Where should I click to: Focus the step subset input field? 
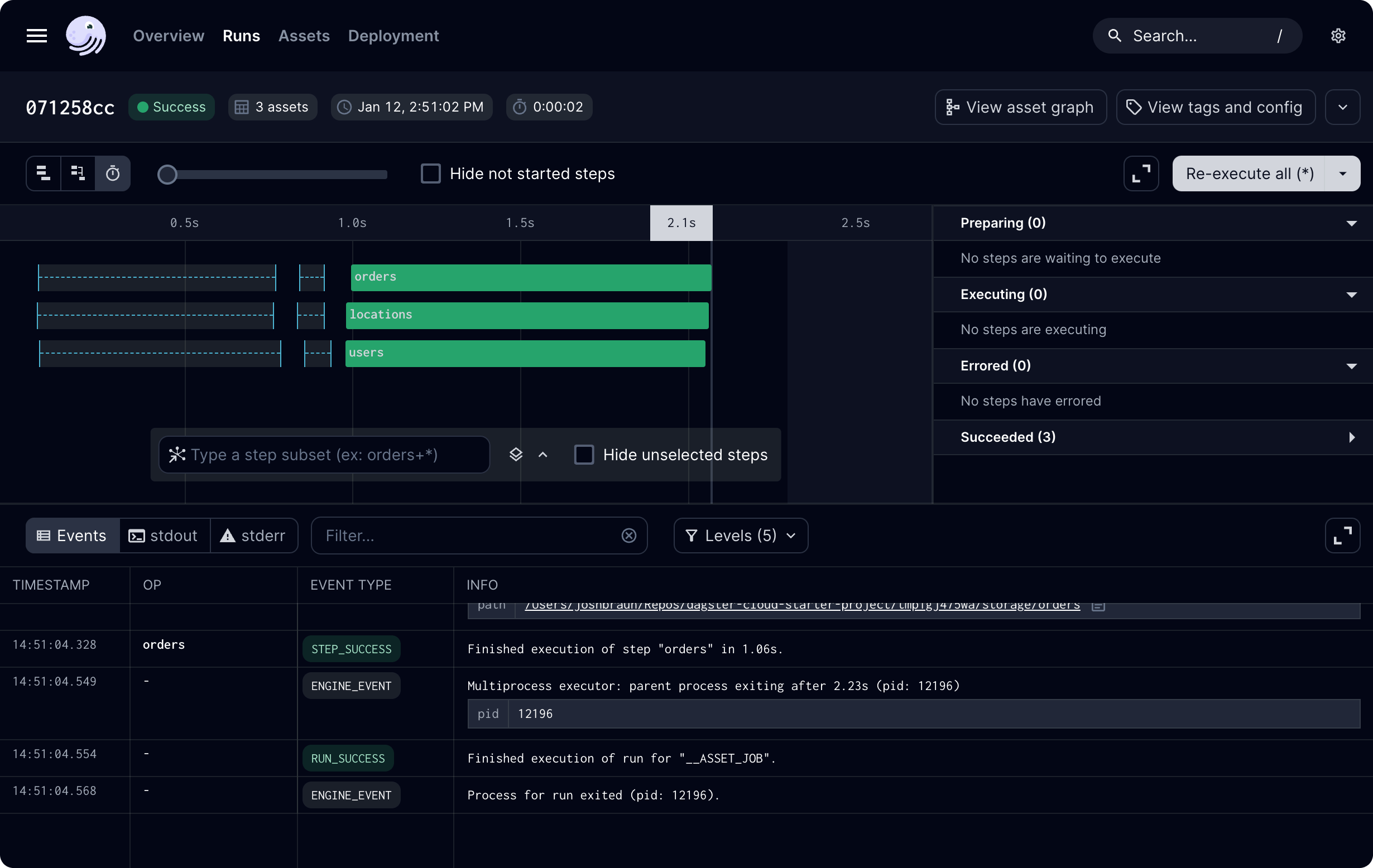(324, 455)
